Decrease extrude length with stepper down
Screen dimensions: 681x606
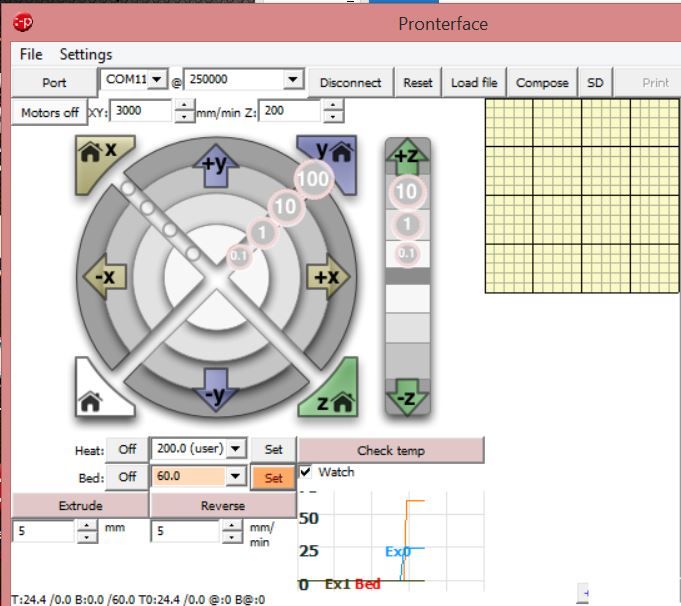pyautogui.click(x=87, y=537)
